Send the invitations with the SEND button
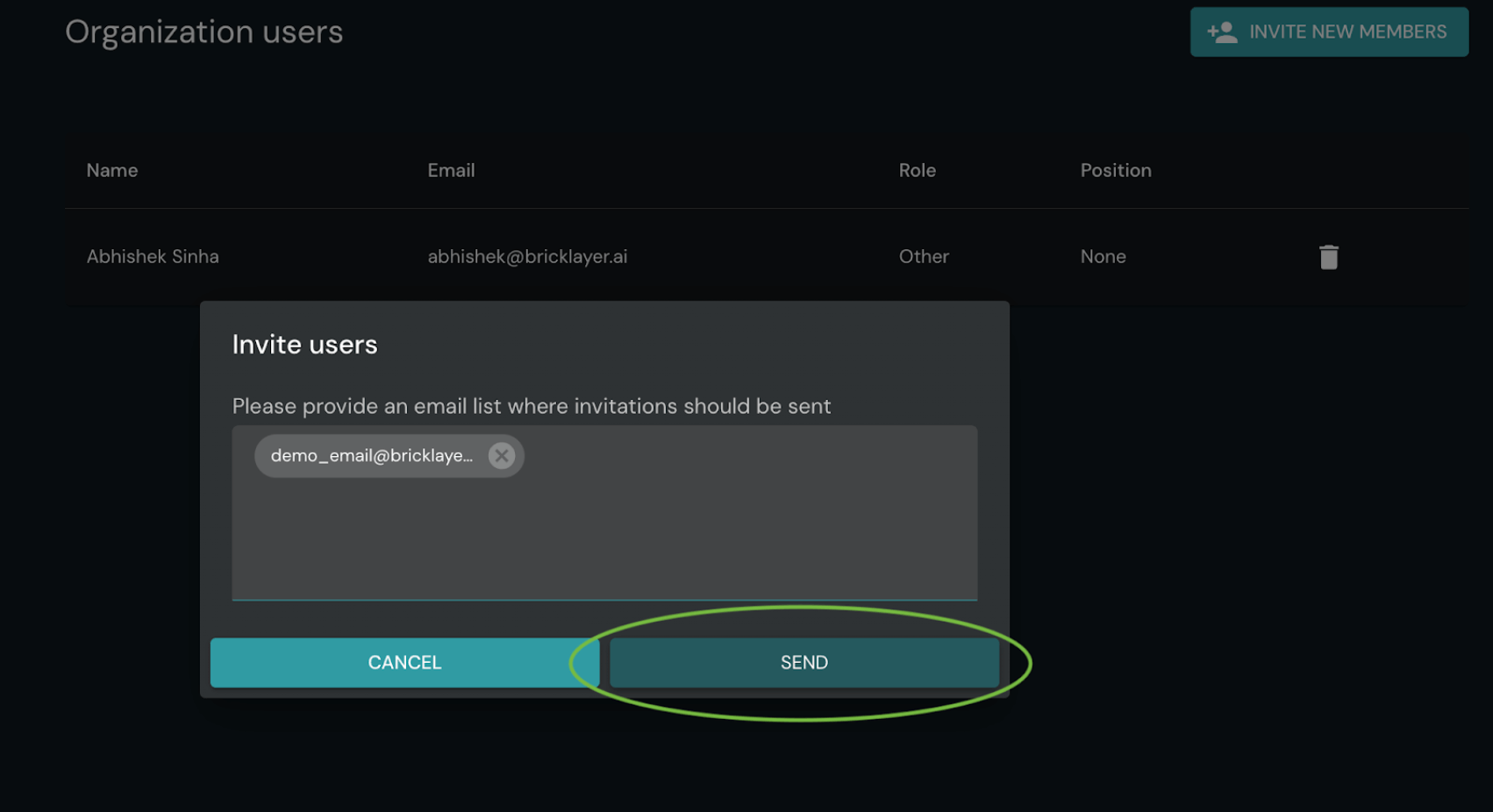Image resolution: width=1493 pixels, height=812 pixels. pyautogui.click(x=804, y=662)
